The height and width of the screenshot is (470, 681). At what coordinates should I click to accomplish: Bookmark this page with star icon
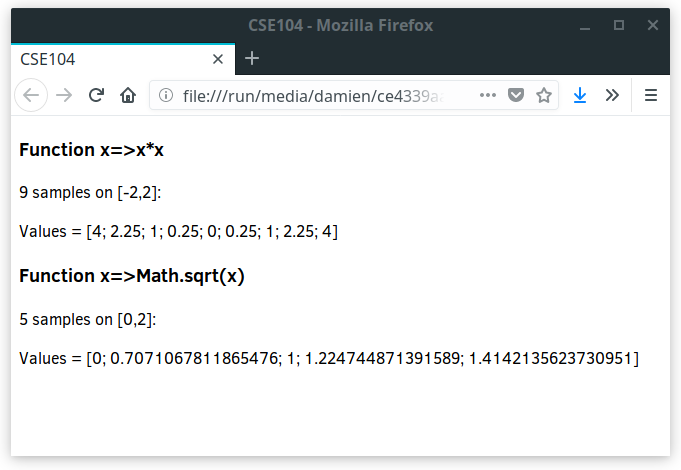544,95
